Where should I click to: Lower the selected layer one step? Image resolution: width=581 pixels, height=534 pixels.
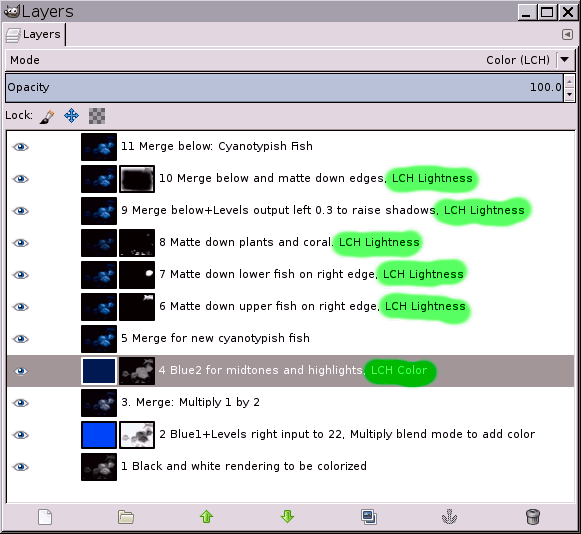click(288, 517)
